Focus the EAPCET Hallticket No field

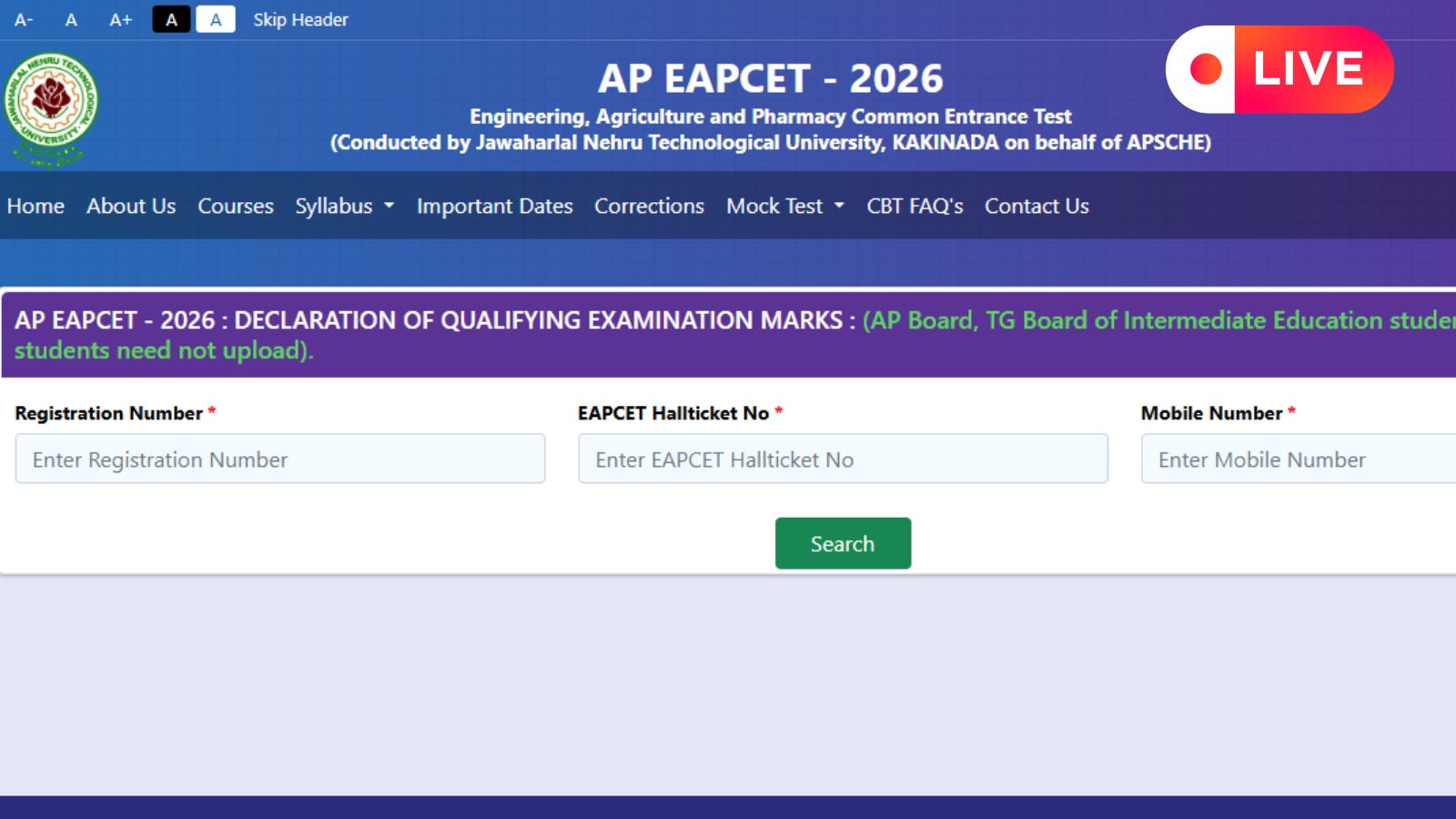pyautogui.click(x=843, y=459)
